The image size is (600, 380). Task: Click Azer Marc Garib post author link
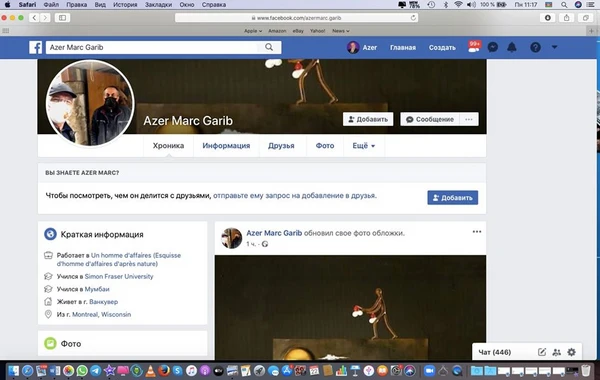pos(274,233)
